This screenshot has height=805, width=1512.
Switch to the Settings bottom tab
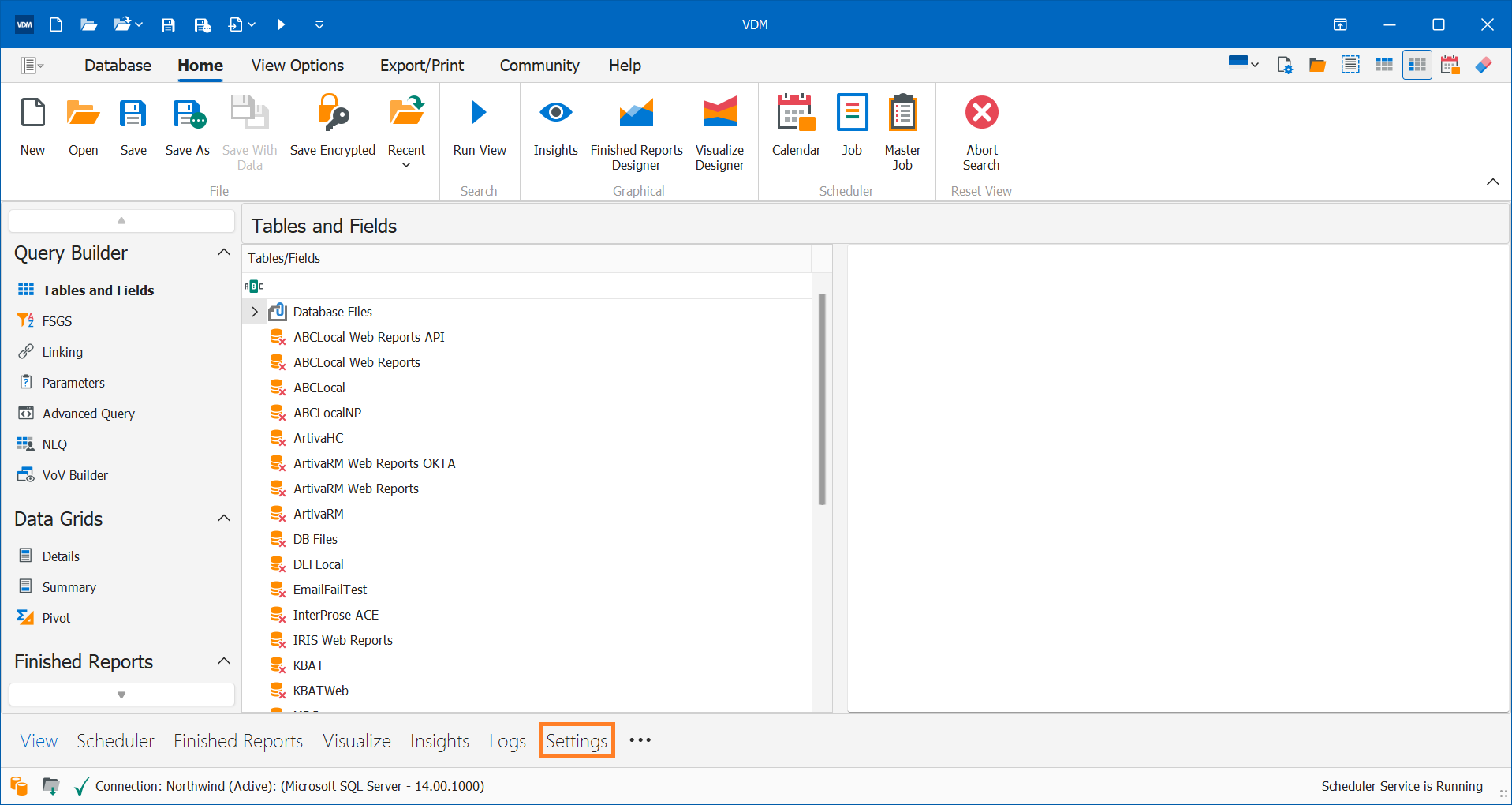pos(577,741)
